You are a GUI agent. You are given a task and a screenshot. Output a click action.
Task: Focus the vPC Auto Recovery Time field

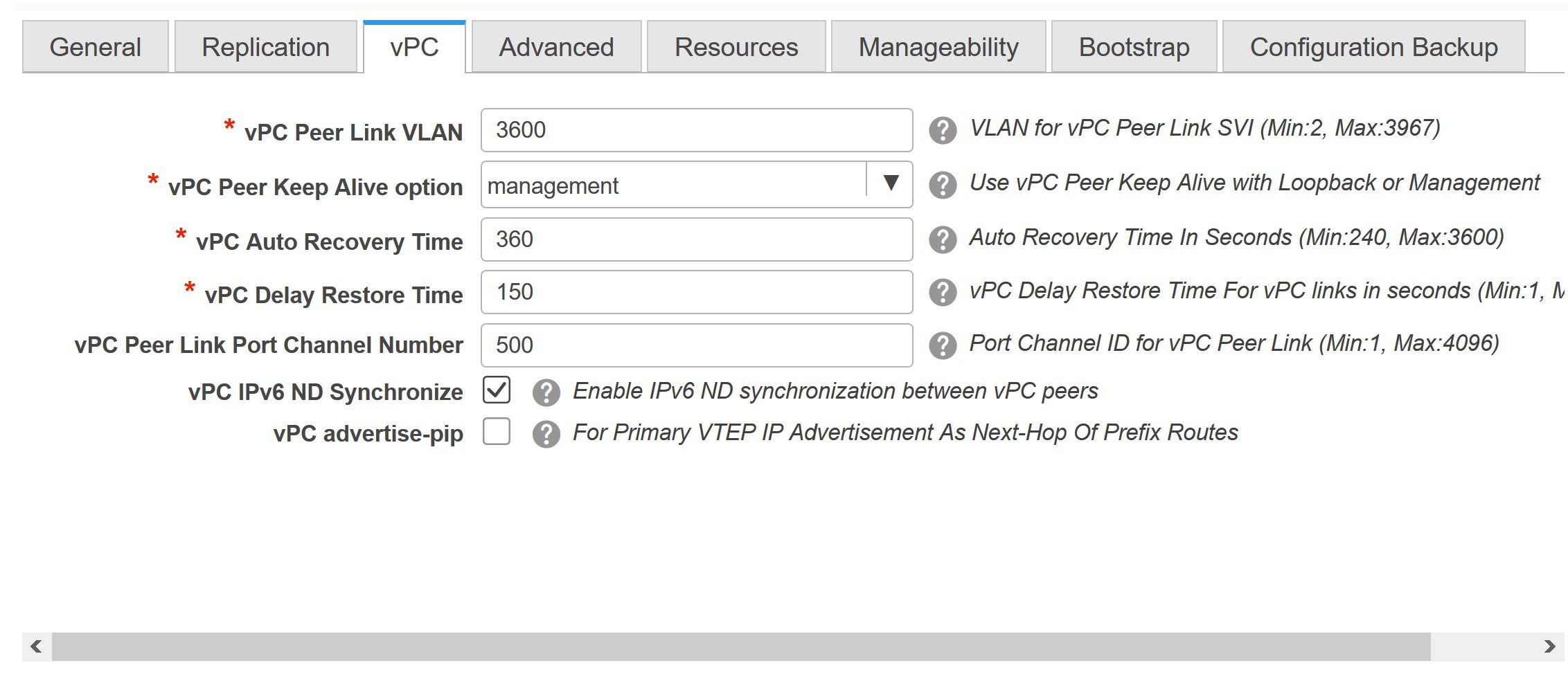click(696, 239)
